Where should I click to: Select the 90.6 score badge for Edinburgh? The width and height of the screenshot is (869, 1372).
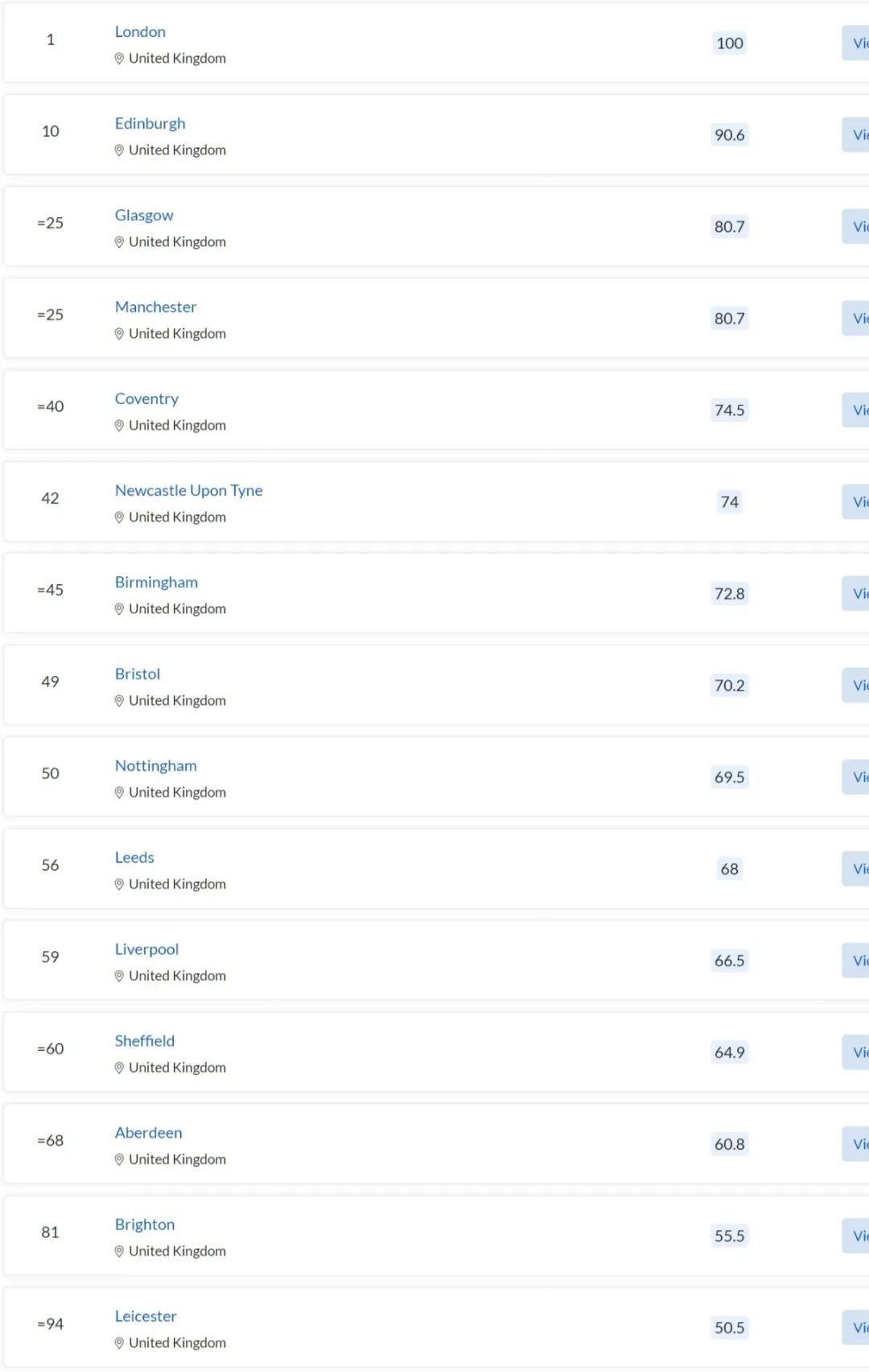pyautogui.click(x=730, y=135)
